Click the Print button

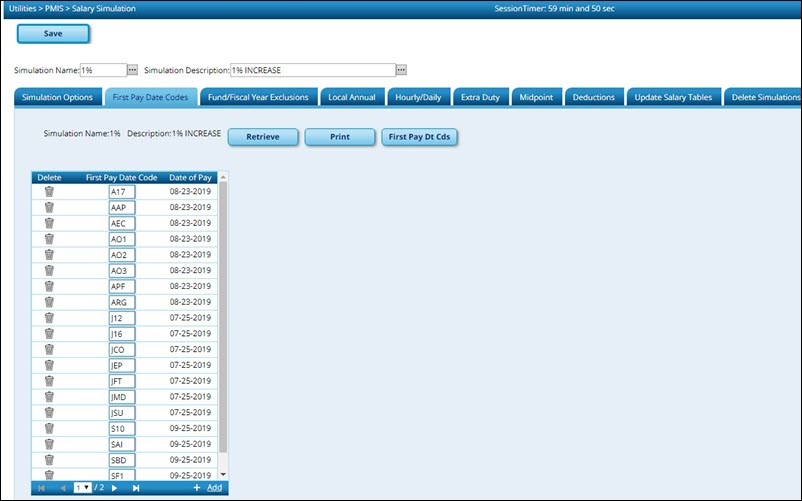click(x=340, y=137)
